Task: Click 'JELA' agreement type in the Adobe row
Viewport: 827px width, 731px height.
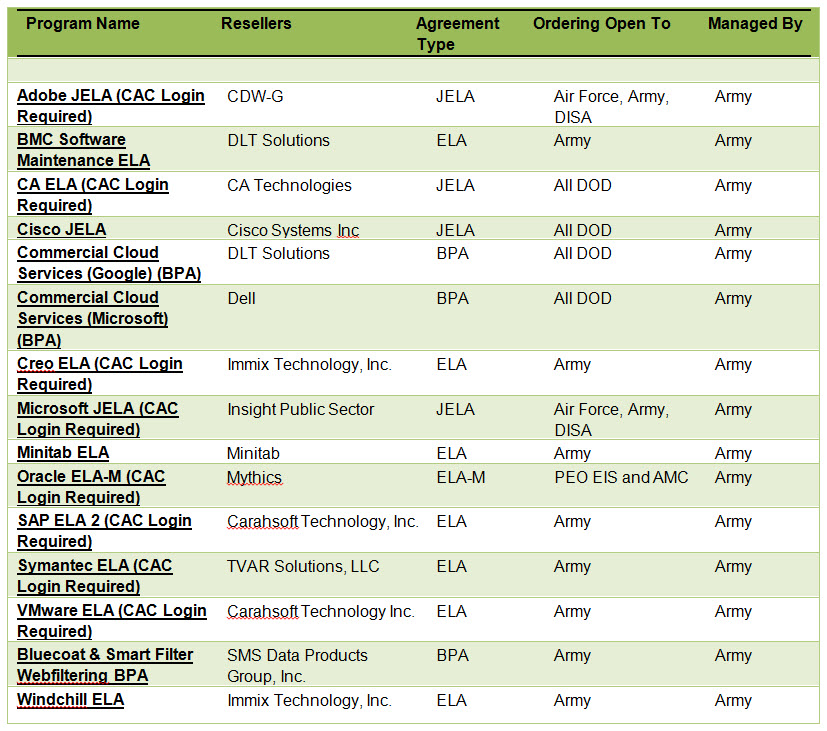Action: tap(455, 97)
